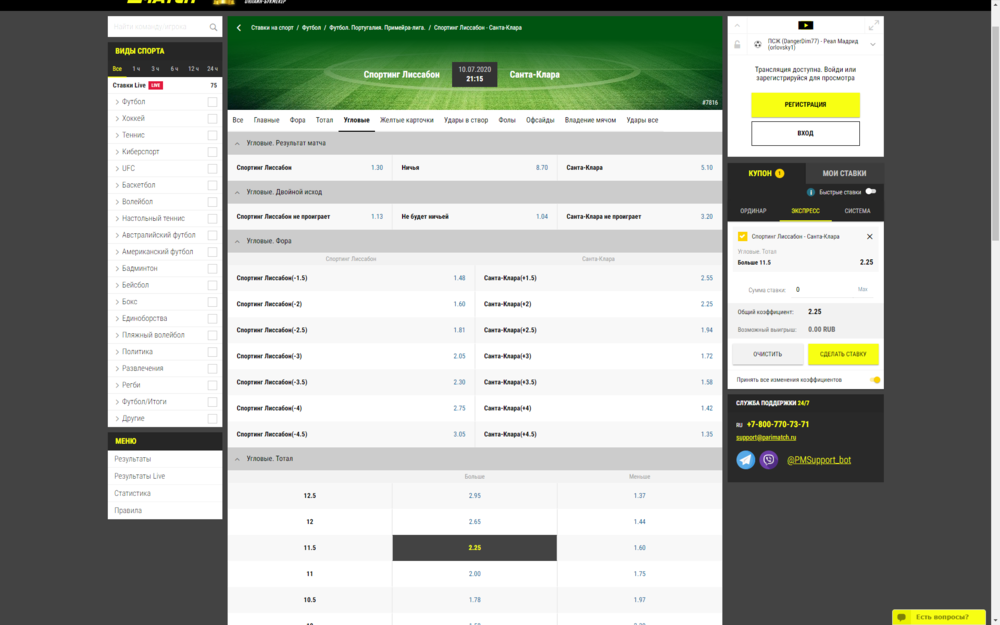Filter events by the 3 ч tab
Image resolution: width=1000 pixels, height=625 pixels.
155,69
